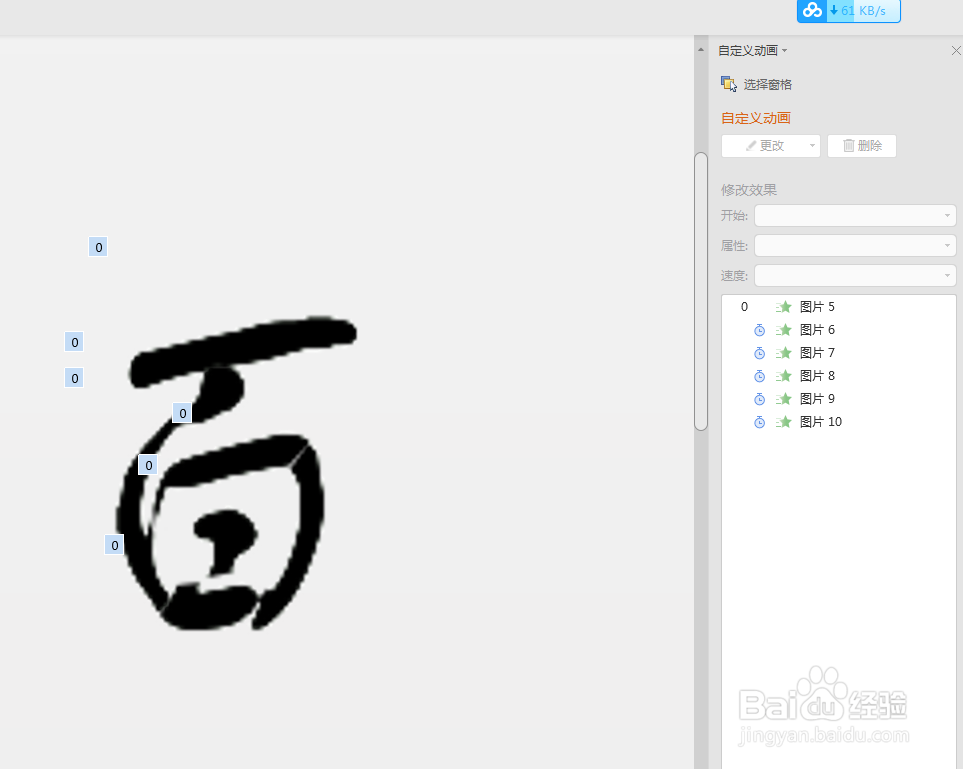Screen dimensions: 963x769
Task: Open 选择窗格 selection pane
Action: point(767,85)
